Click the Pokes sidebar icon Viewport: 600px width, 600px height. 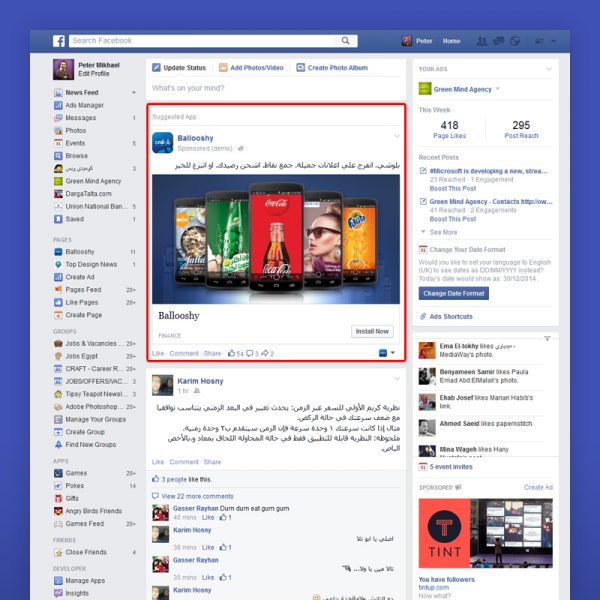point(58,486)
